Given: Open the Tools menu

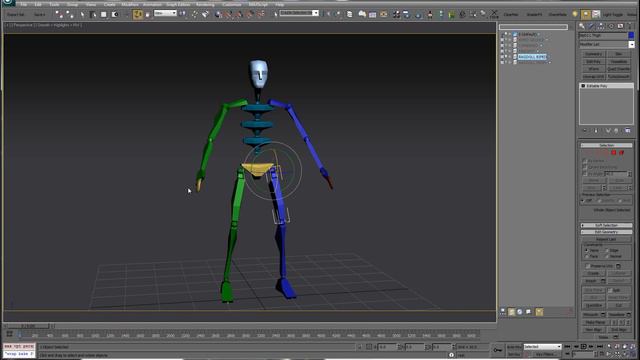Looking at the screenshot, I should click(54, 4).
